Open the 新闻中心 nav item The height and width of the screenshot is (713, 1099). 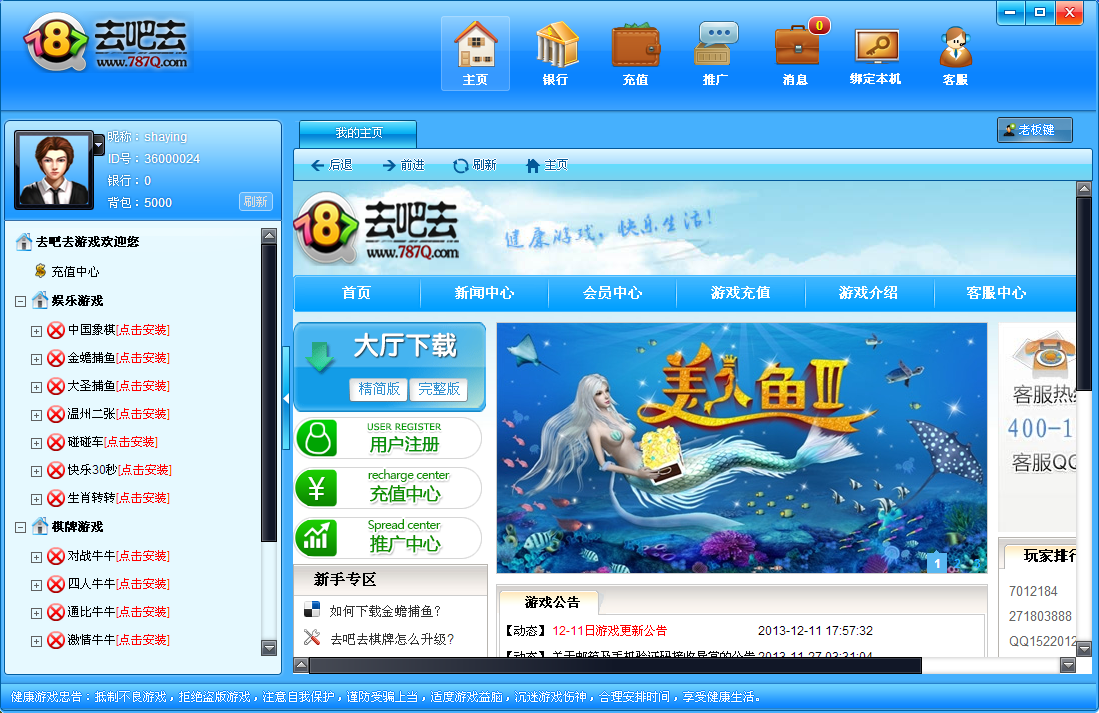pyautogui.click(x=484, y=293)
